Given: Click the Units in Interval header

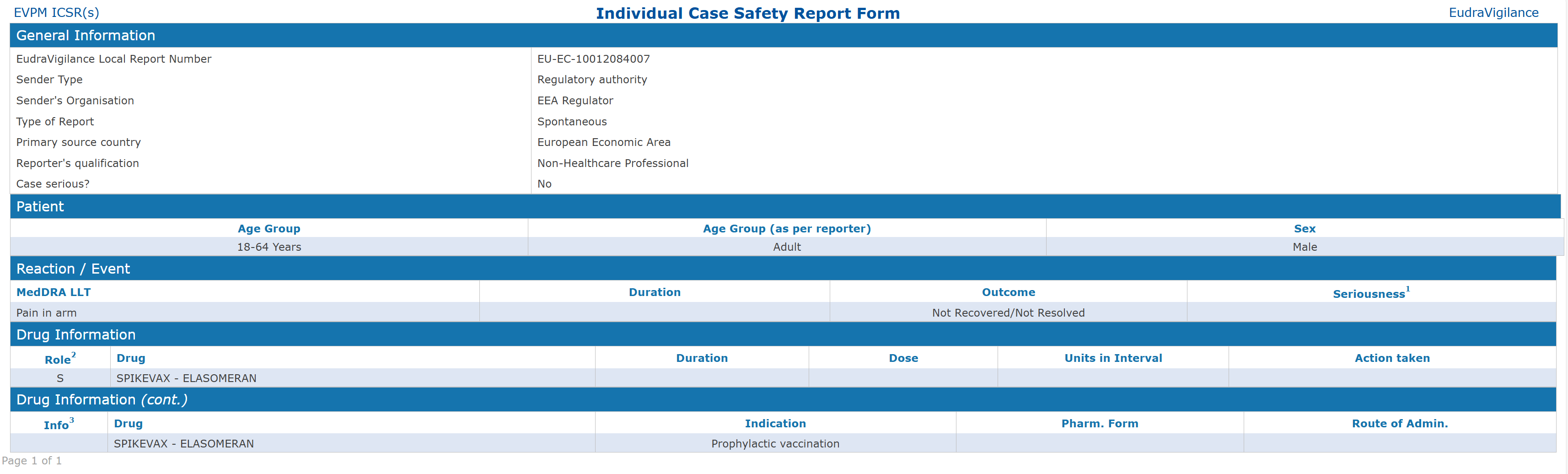Looking at the screenshot, I should point(1113,358).
